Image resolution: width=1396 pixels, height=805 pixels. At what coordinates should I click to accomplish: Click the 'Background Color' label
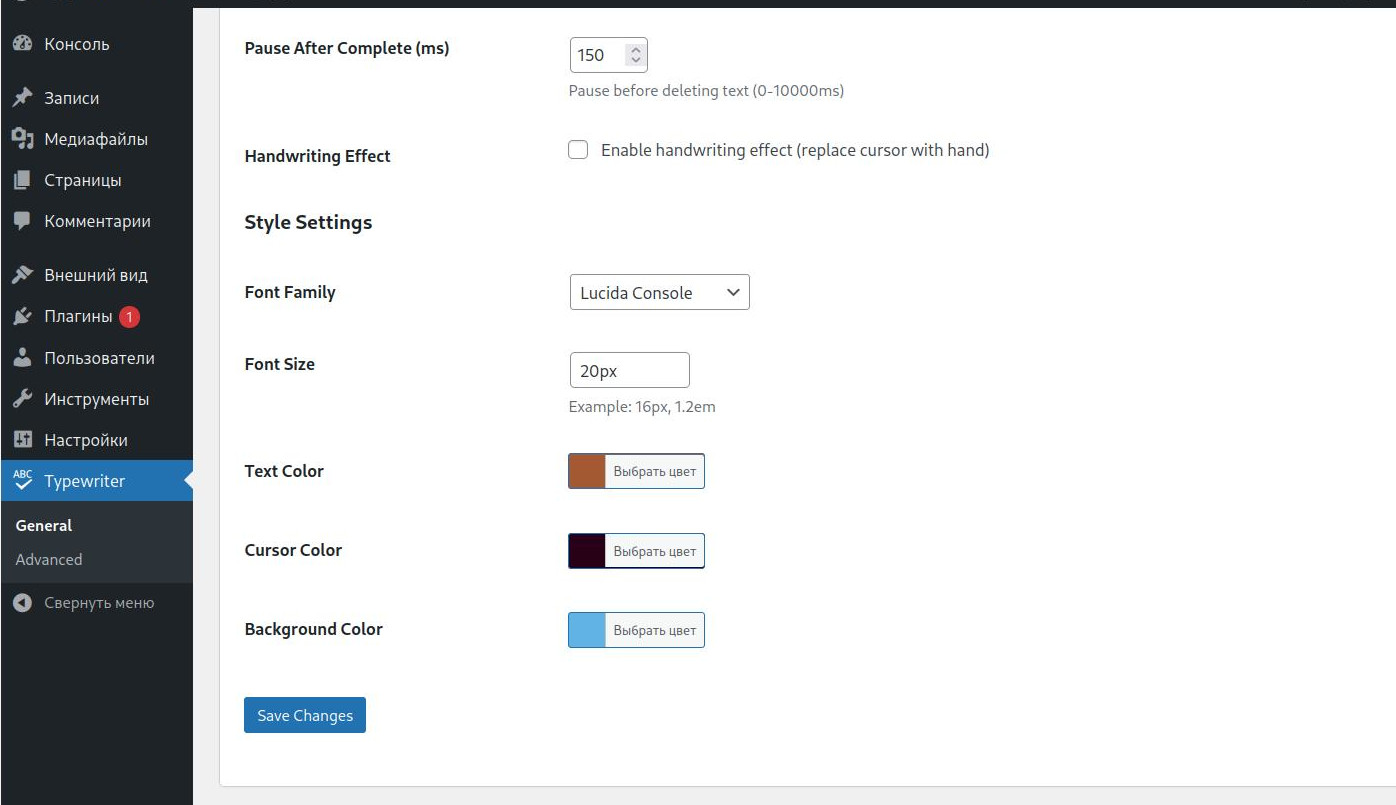click(x=314, y=629)
